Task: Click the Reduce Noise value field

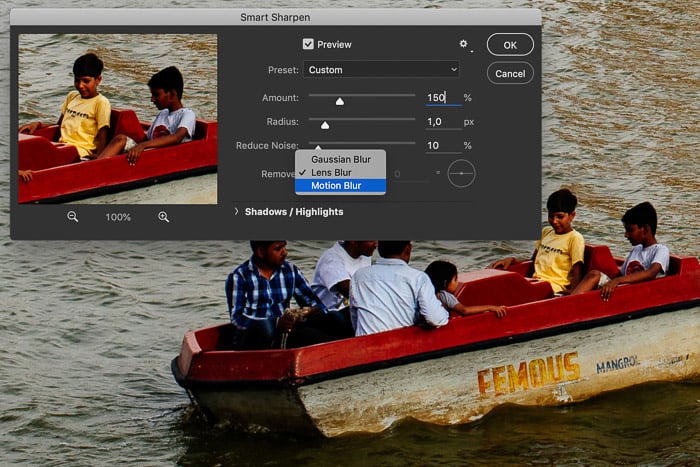Action: [x=442, y=146]
